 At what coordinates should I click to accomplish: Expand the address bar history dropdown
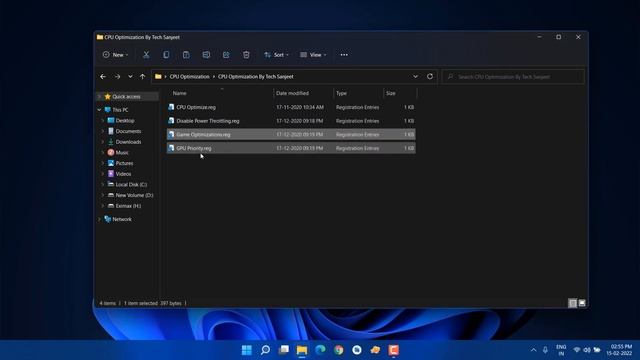(x=415, y=76)
